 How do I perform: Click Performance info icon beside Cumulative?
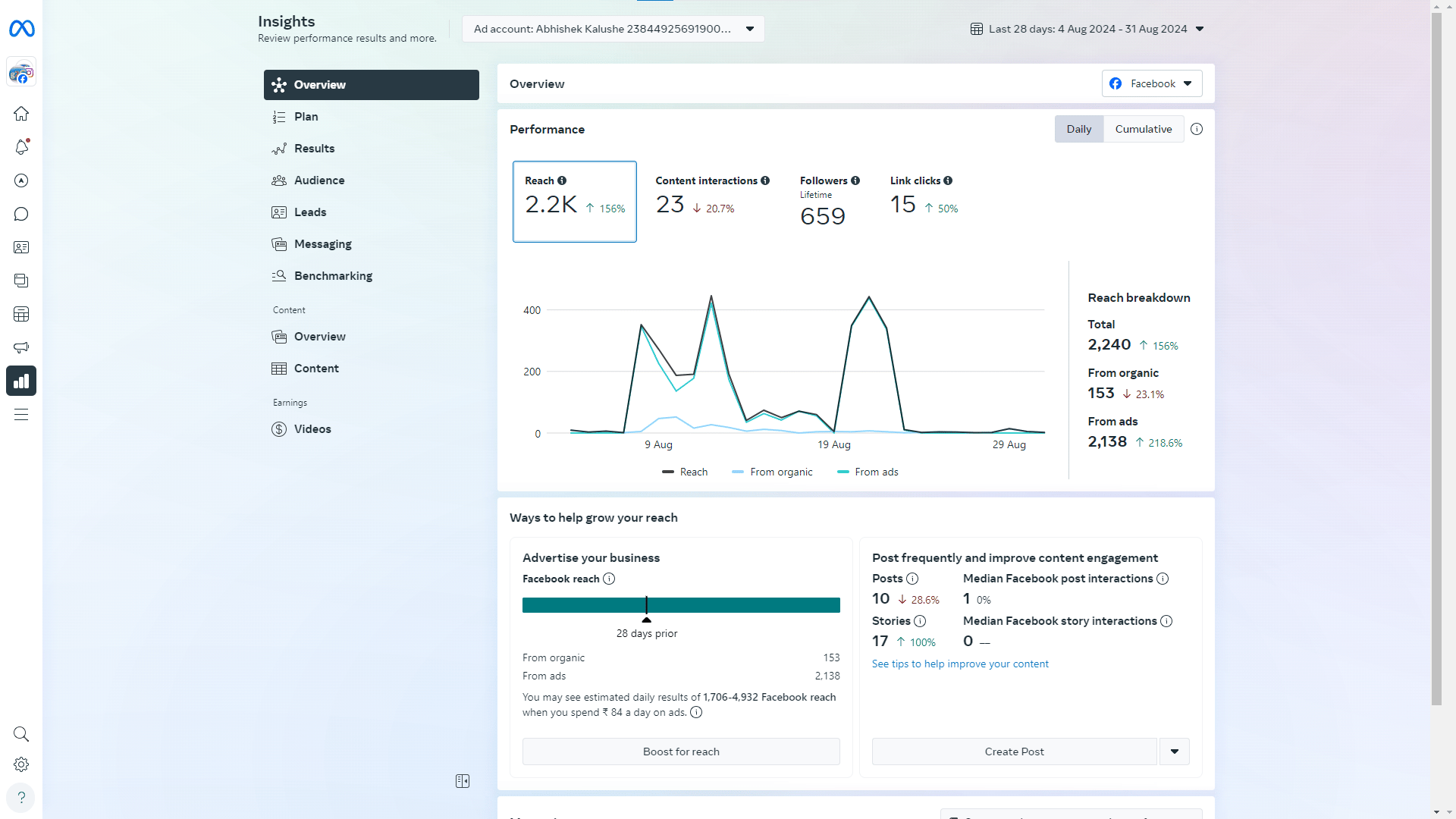[1197, 129]
